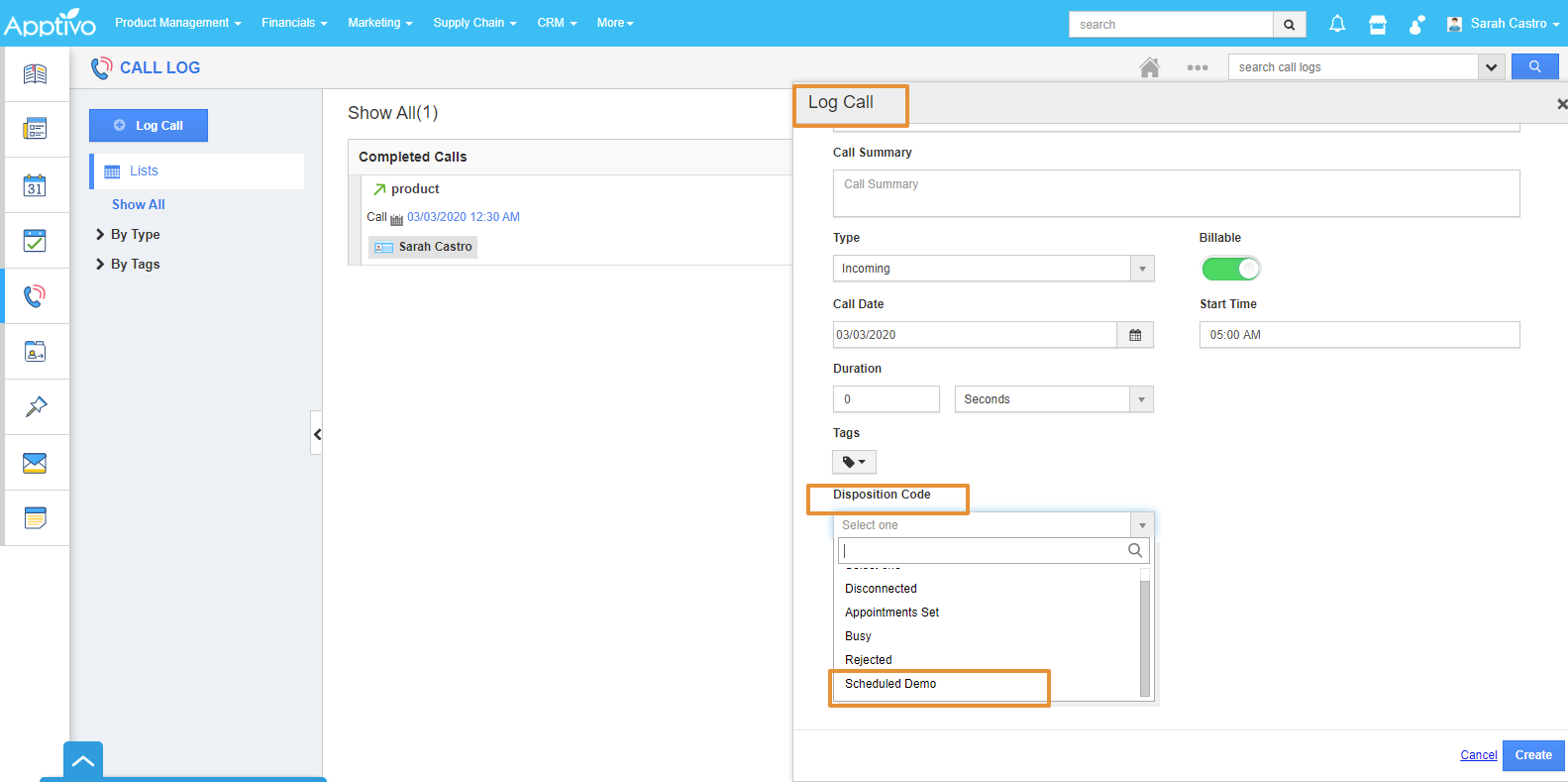This screenshot has height=782, width=1568.
Task: Click the search call logs input
Action: pyautogui.click(x=1353, y=66)
